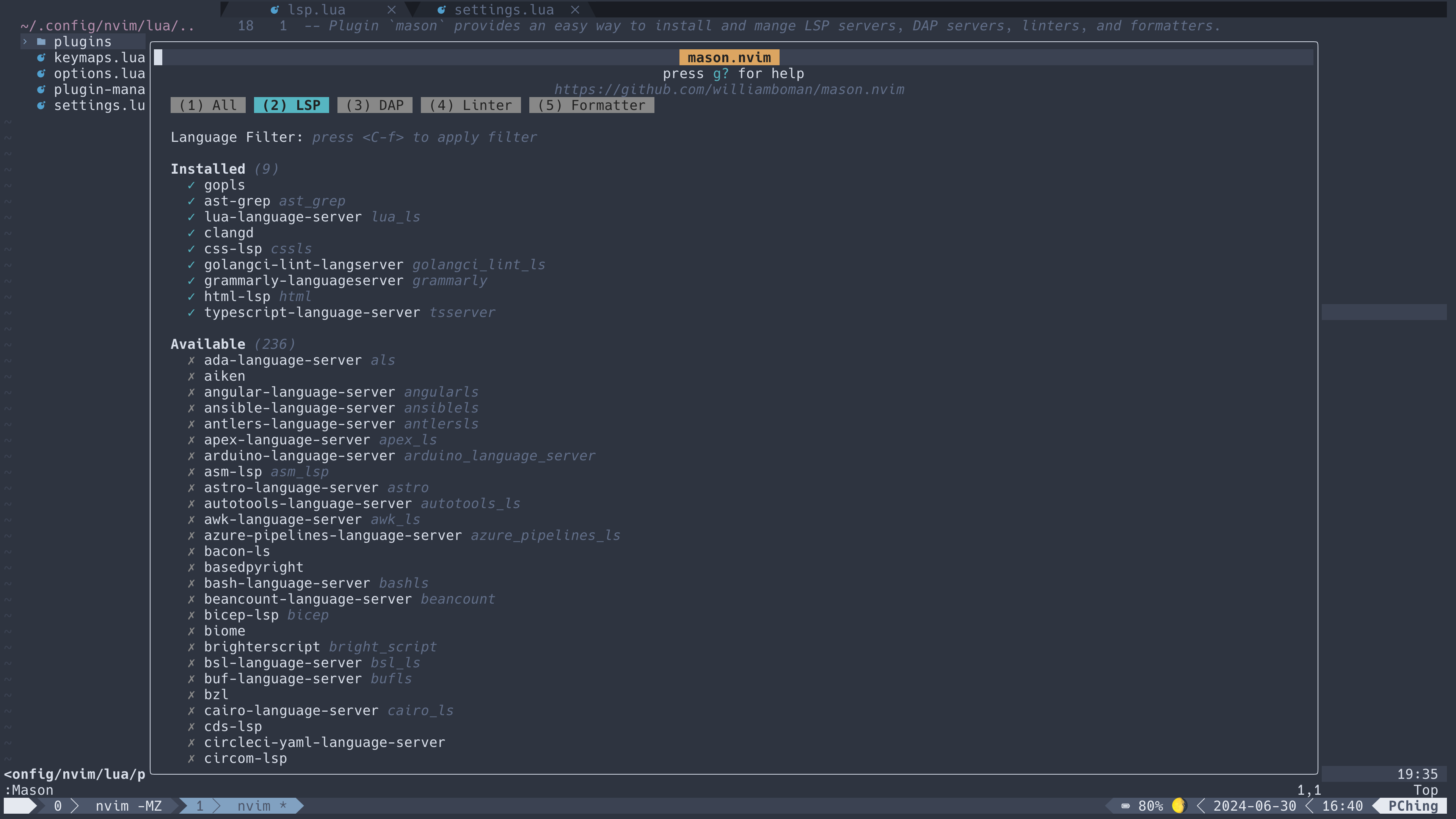Viewport: 1456px width, 819px height.
Task: Click the 19:35 cursor position indicator
Action: [1418, 774]
